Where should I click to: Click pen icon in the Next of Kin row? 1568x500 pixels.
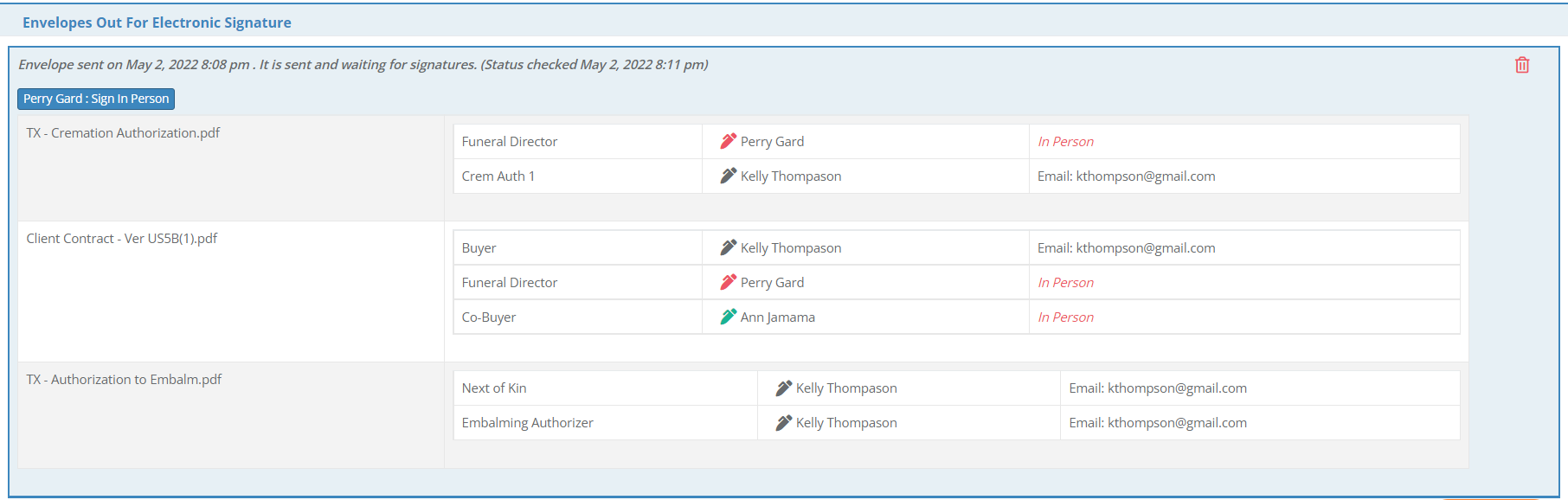click(x=783, y=388)
